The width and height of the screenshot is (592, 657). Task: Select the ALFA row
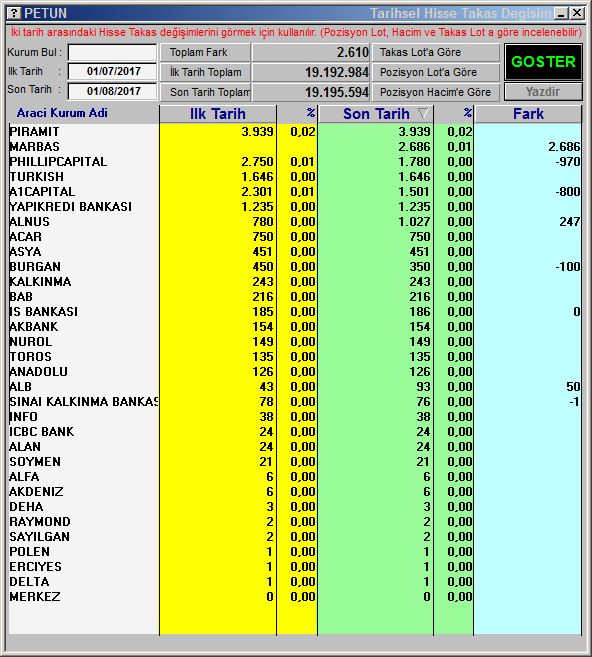pyautogui.click(x=295, y=477)
